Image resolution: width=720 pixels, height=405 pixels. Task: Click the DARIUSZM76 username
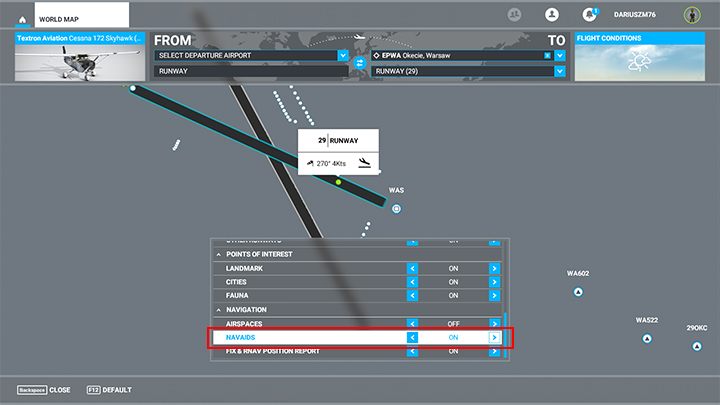tap(635, 15)
